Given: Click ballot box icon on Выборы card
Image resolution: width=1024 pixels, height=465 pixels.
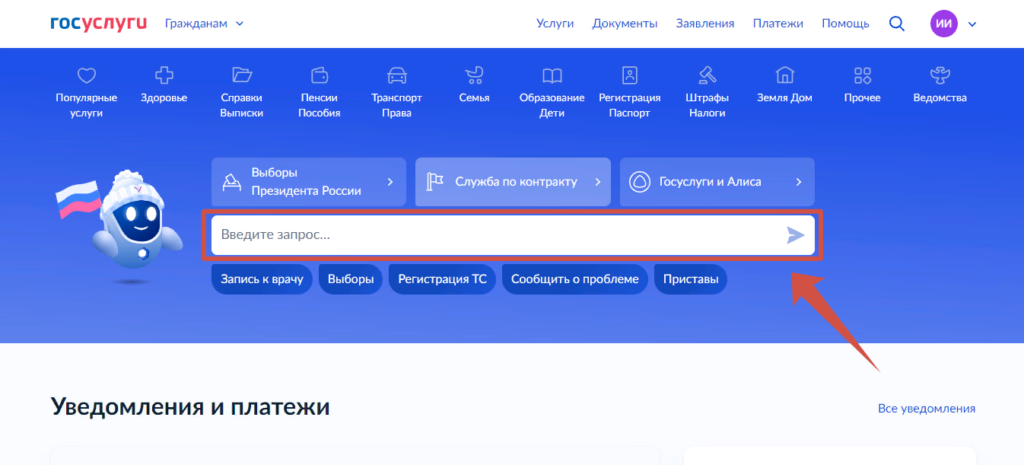Looking at the screenshot, I should coord(231,182).
